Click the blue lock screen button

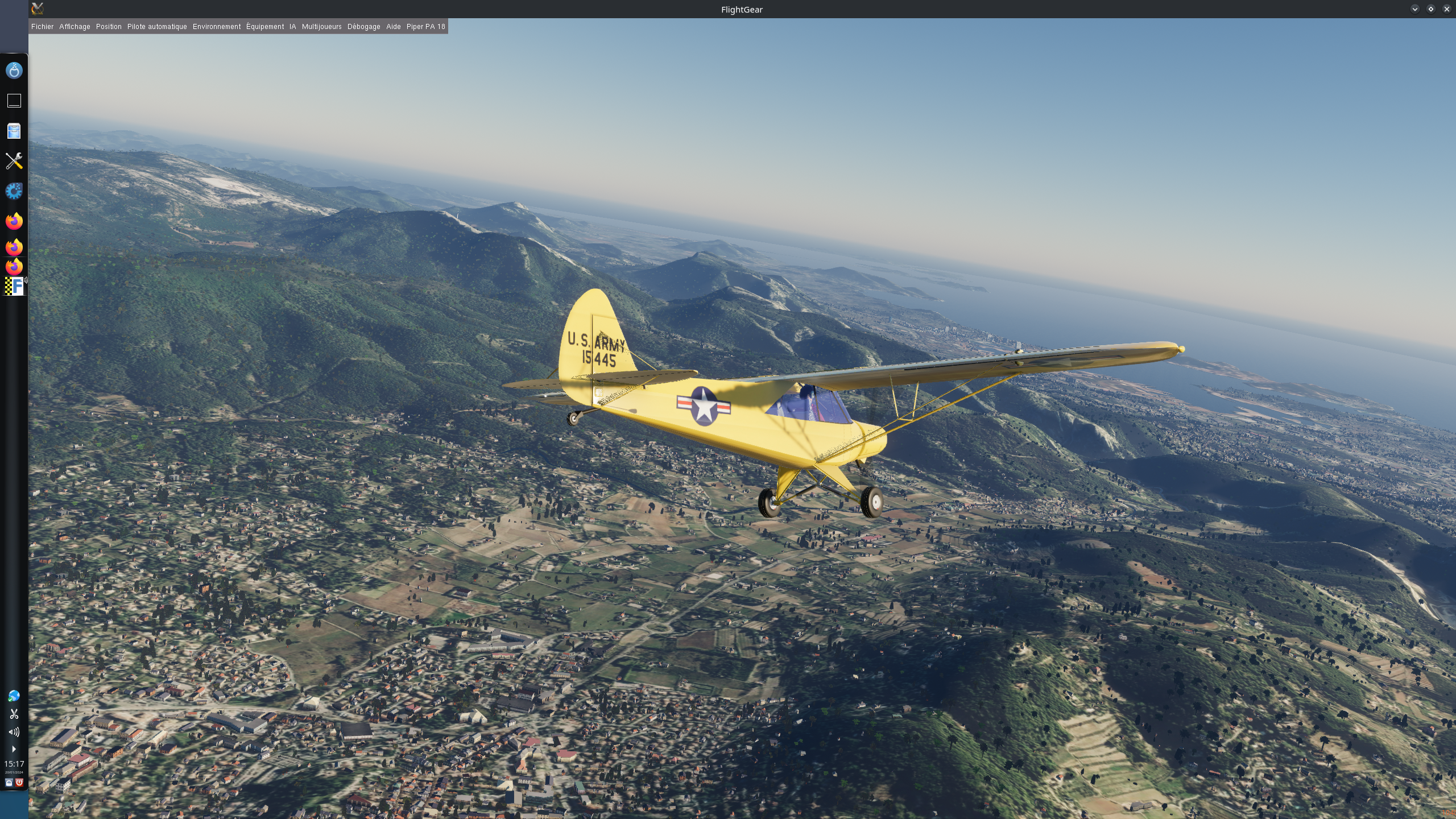(9, 783)
